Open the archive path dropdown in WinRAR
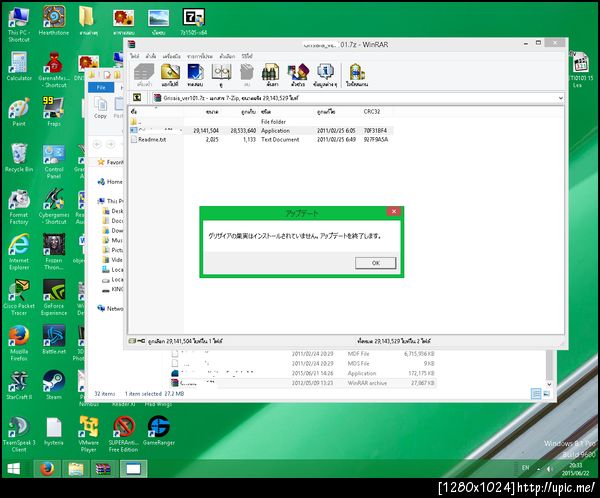Viewport: 600px width, 498px height. [560, 98]
